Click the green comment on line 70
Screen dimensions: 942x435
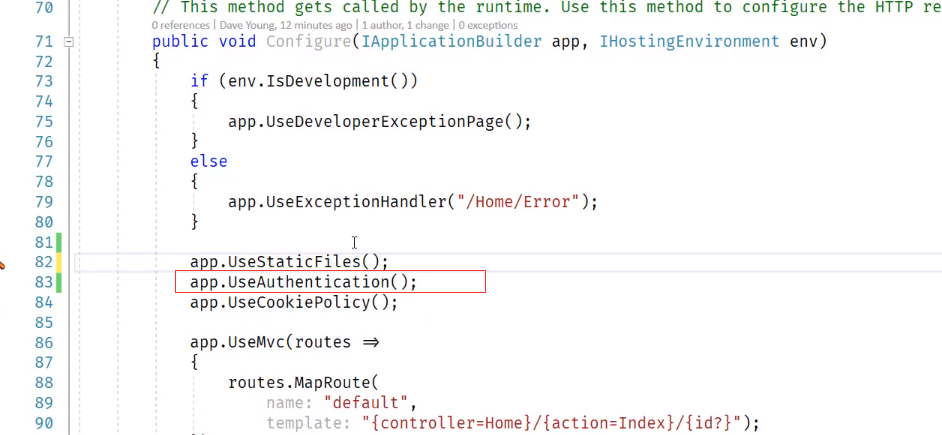point(547,8)
